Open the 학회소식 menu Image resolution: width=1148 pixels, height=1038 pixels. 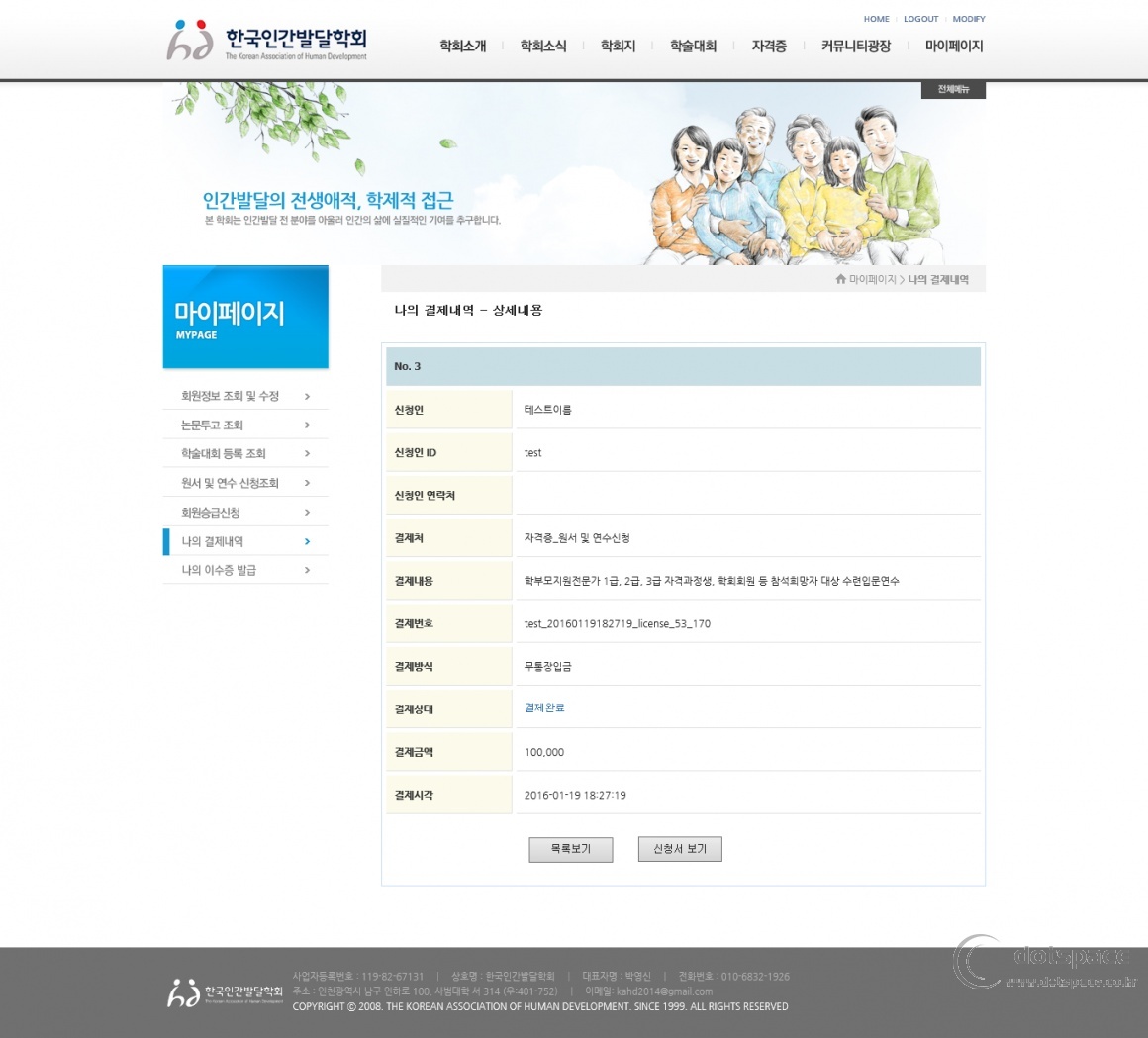pyautogui.click(x=542, y=45)
